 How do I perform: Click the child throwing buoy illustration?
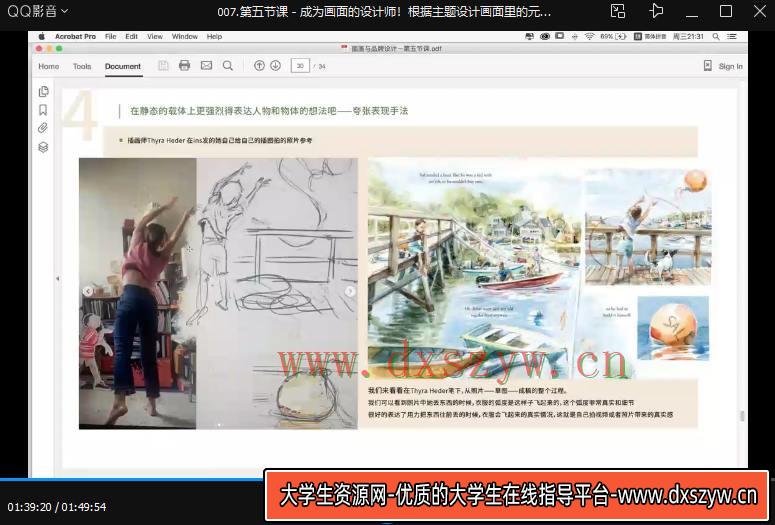coord(648,227)
